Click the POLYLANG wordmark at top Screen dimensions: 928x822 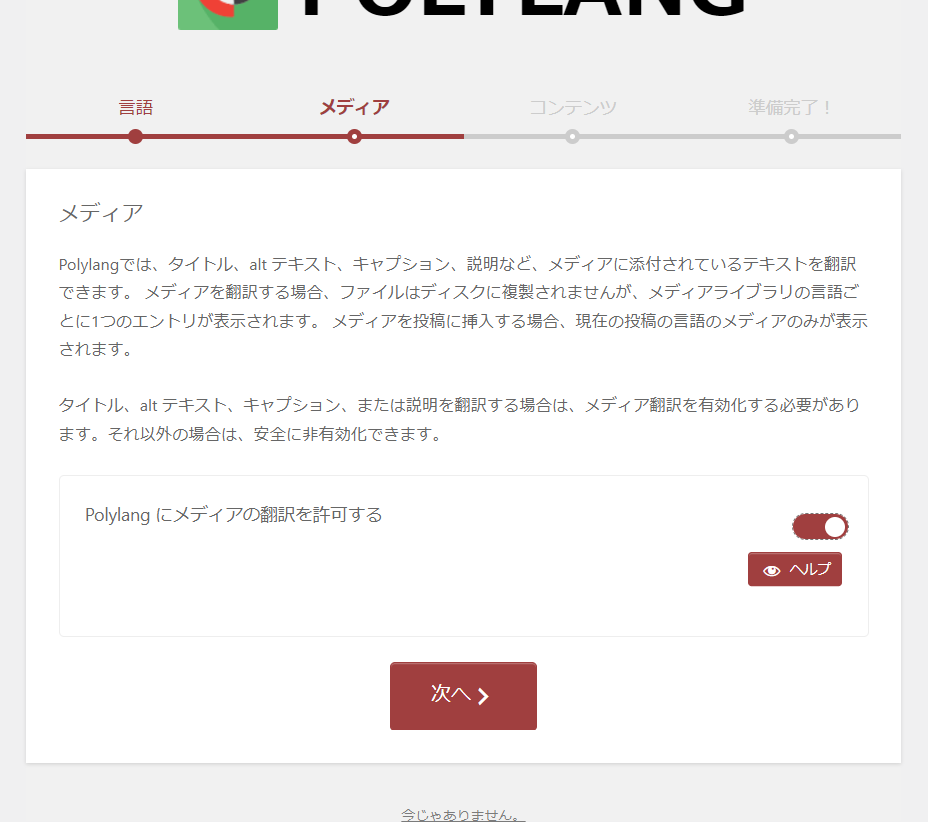[x=523, y=8]
